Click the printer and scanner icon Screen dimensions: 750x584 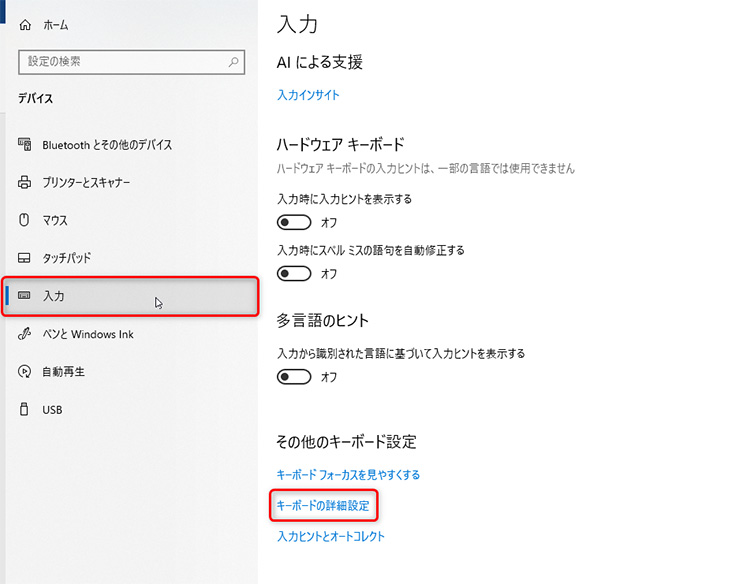pos(25,183)
